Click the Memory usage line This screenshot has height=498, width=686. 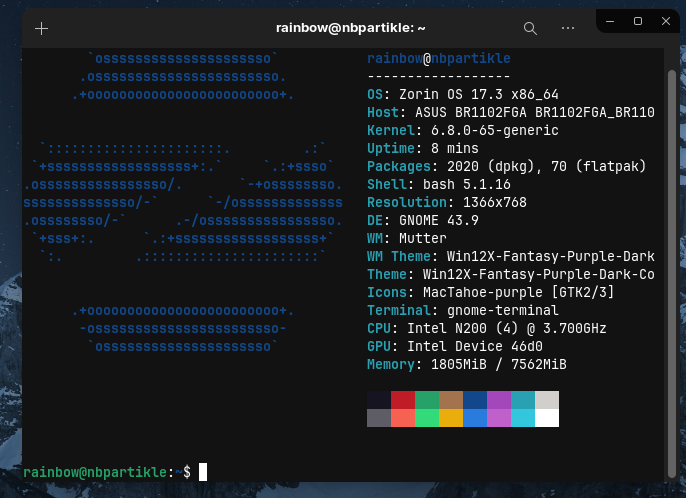[466, 365]
